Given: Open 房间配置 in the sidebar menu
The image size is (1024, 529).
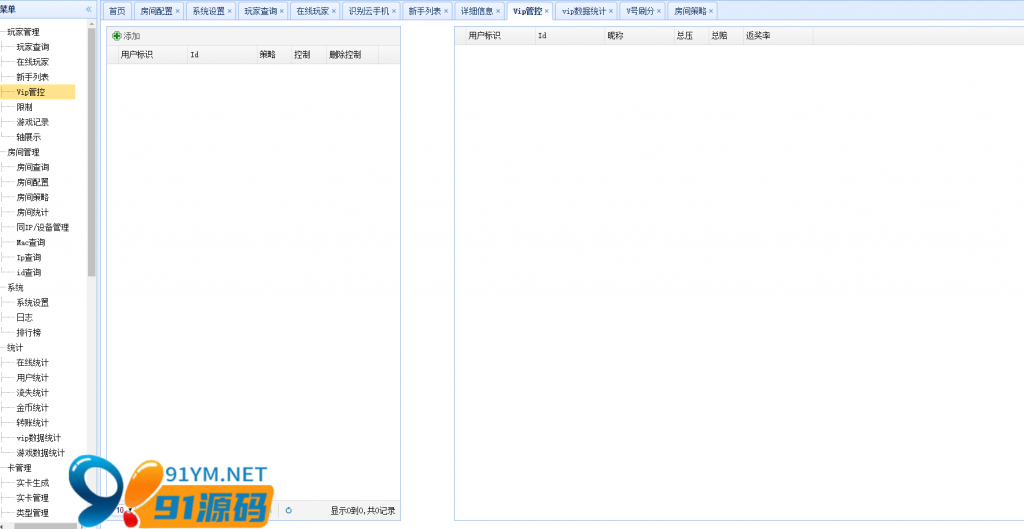Looking at the screenshot, I should point(33,182).
